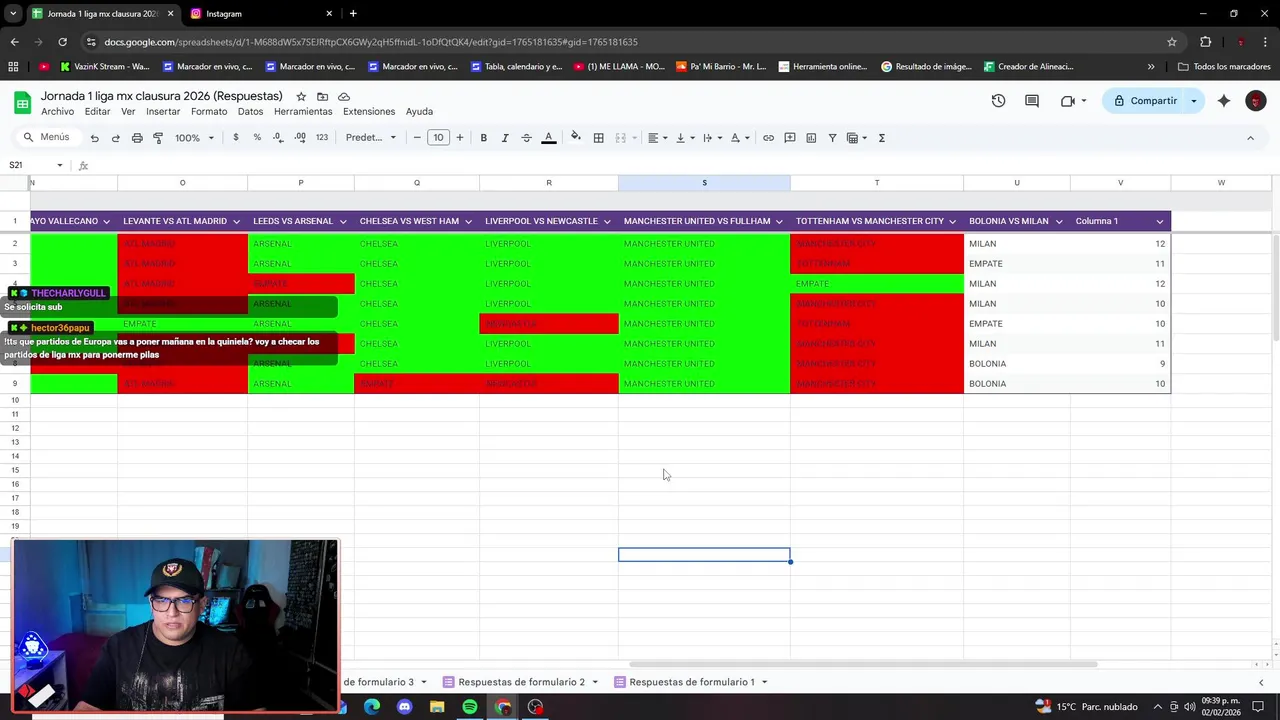Bookmark this page with star
Viewport: 1280px width, 720px height.
(1171, 42)
